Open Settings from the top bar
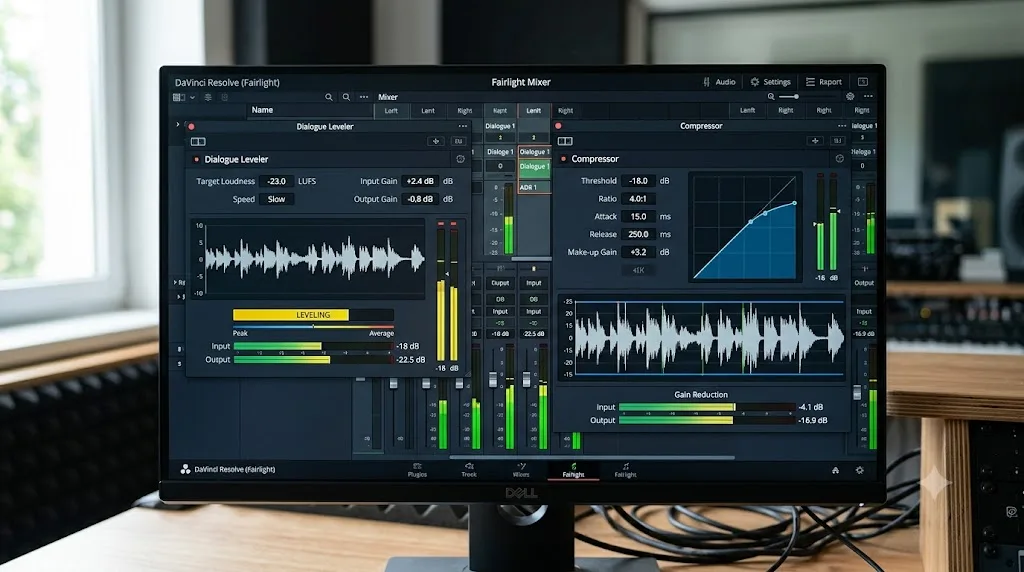Image resolution: width=1024 pixels, height=572 pixels. [x=771, y=82]
